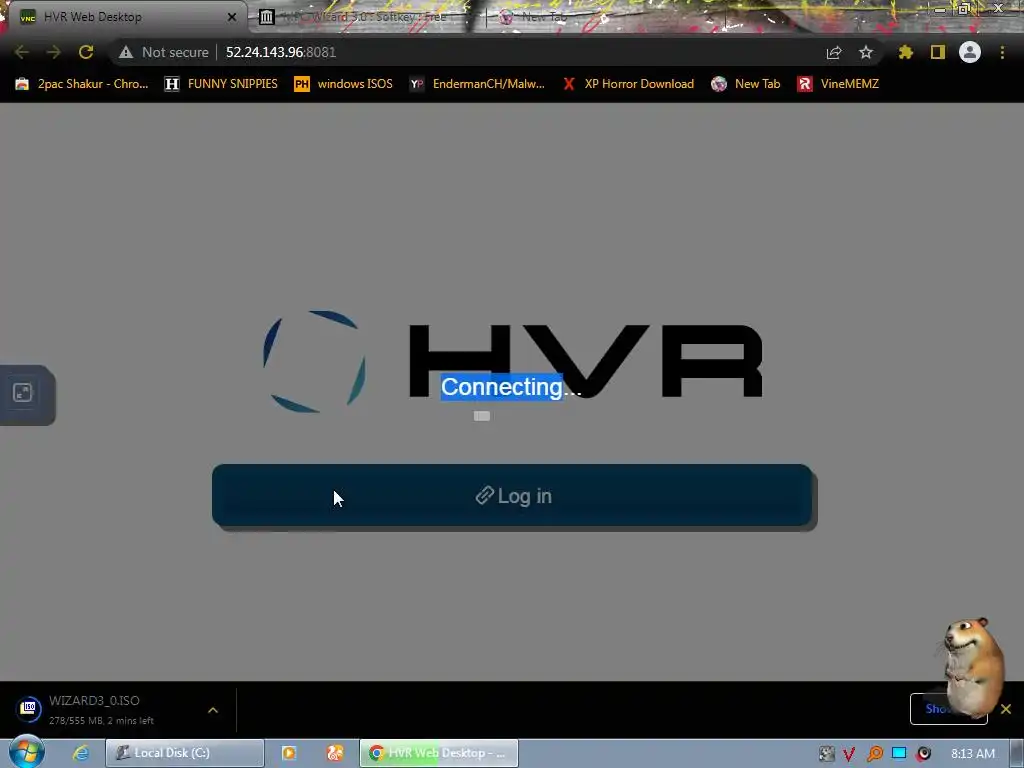Open Local Disk (C:) taskbar window
Image resolution: width=1024 pixels, height=768 pixels.
[x=185, y=753]
